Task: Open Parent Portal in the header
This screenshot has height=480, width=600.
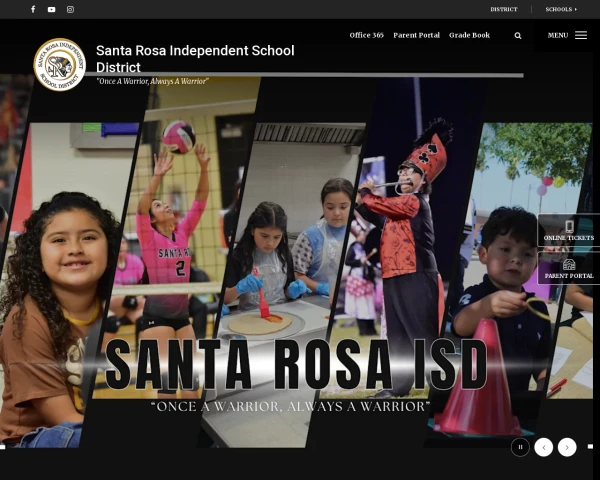Action: click(x=416, y=35)
